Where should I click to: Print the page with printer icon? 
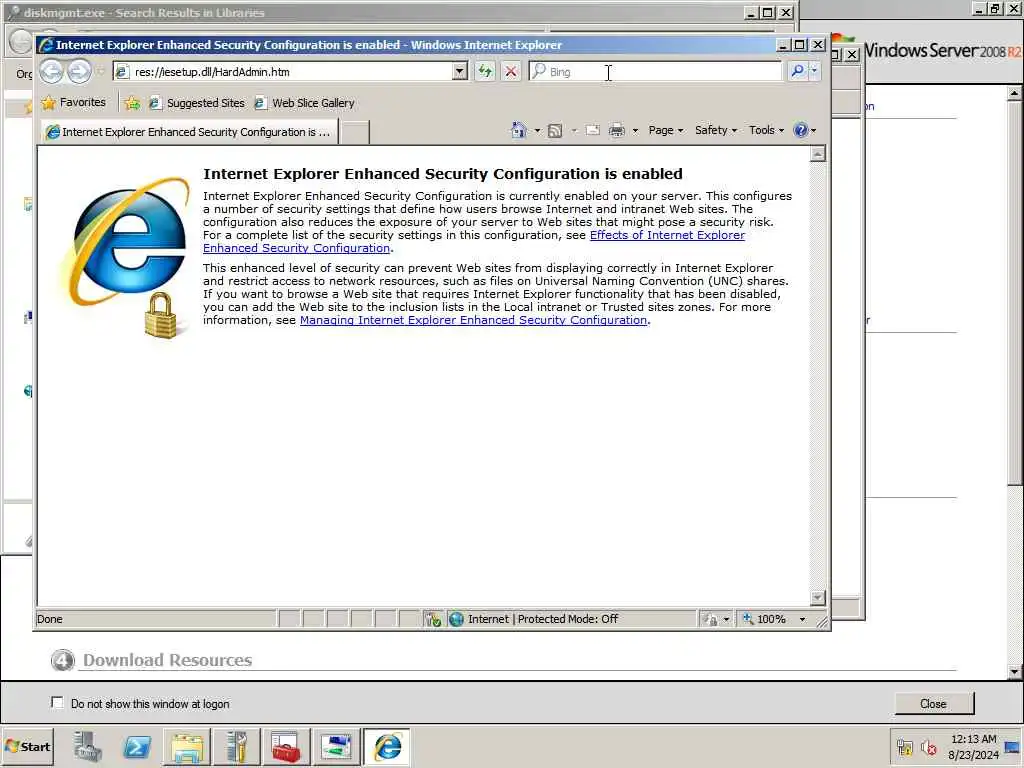[x=616, y=131]
